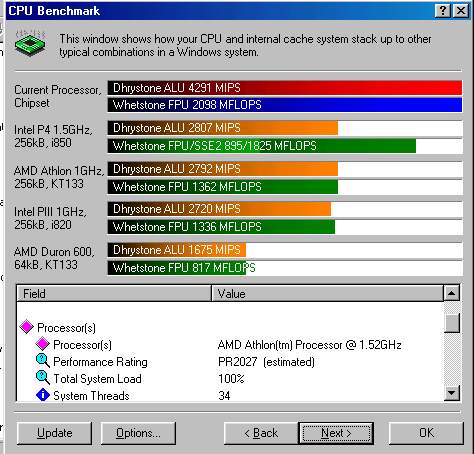Click the description text about CPU and cache
Viewport: 474px width, 454px height.
click(245, 45)
